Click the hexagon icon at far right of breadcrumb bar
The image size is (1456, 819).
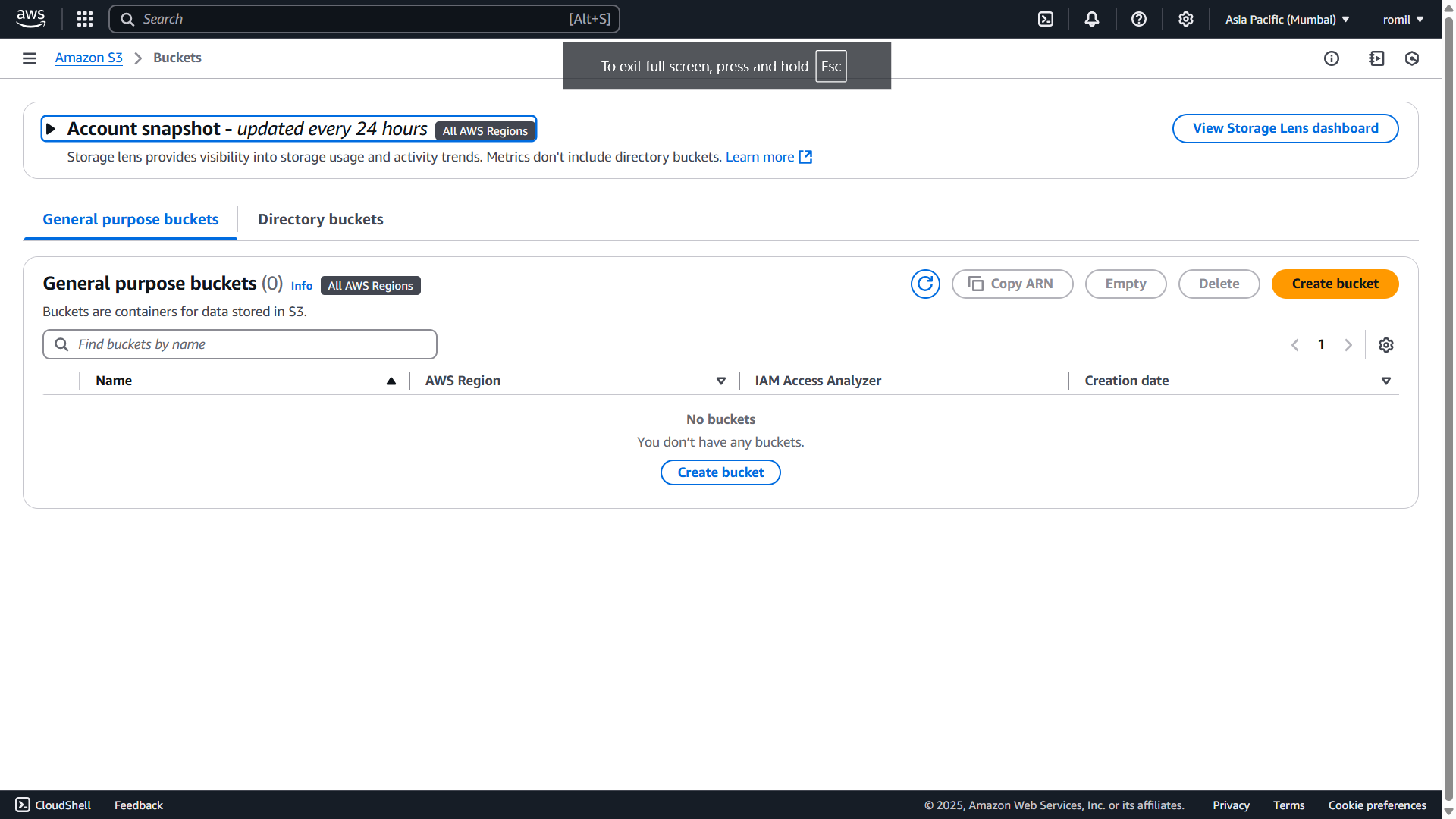click(1412, 58)
